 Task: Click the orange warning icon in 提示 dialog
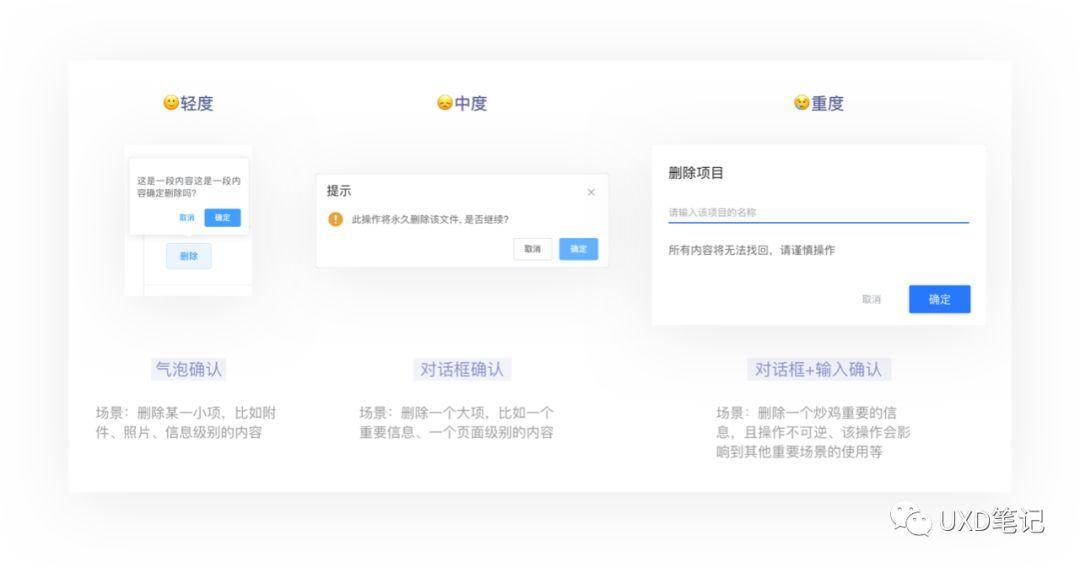(x=336, y=219)
